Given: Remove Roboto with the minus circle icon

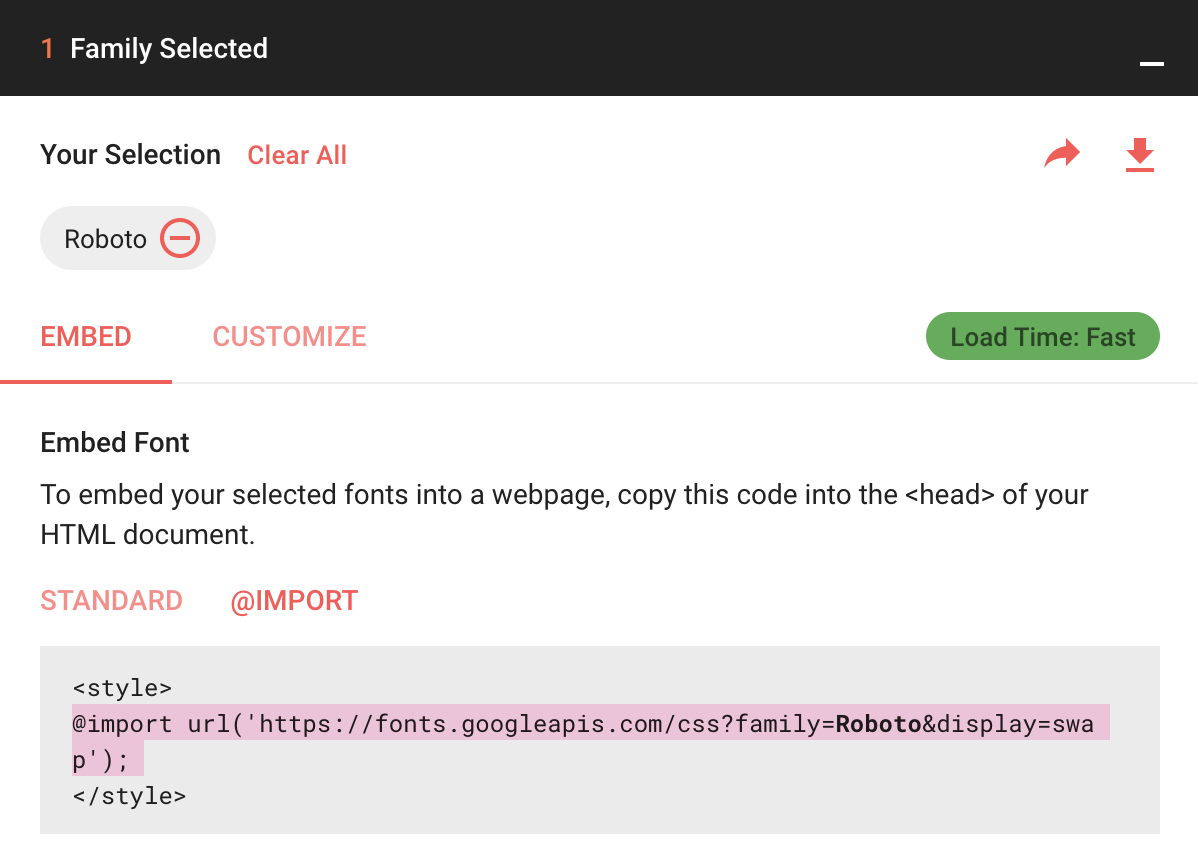Looking at the screenshot, I should click(x=181, y=238).
